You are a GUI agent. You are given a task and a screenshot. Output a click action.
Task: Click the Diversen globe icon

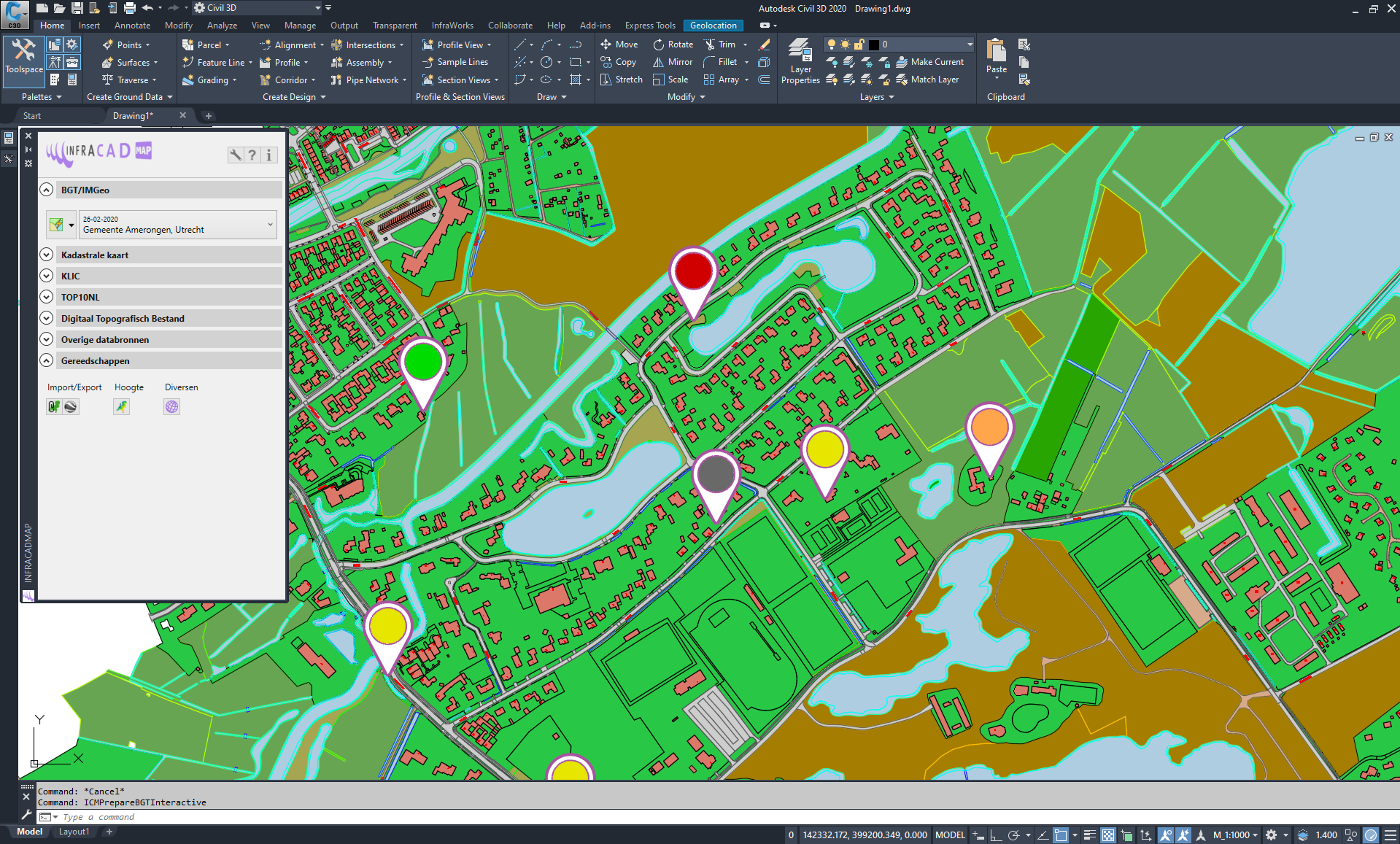(x=171, y=407)
